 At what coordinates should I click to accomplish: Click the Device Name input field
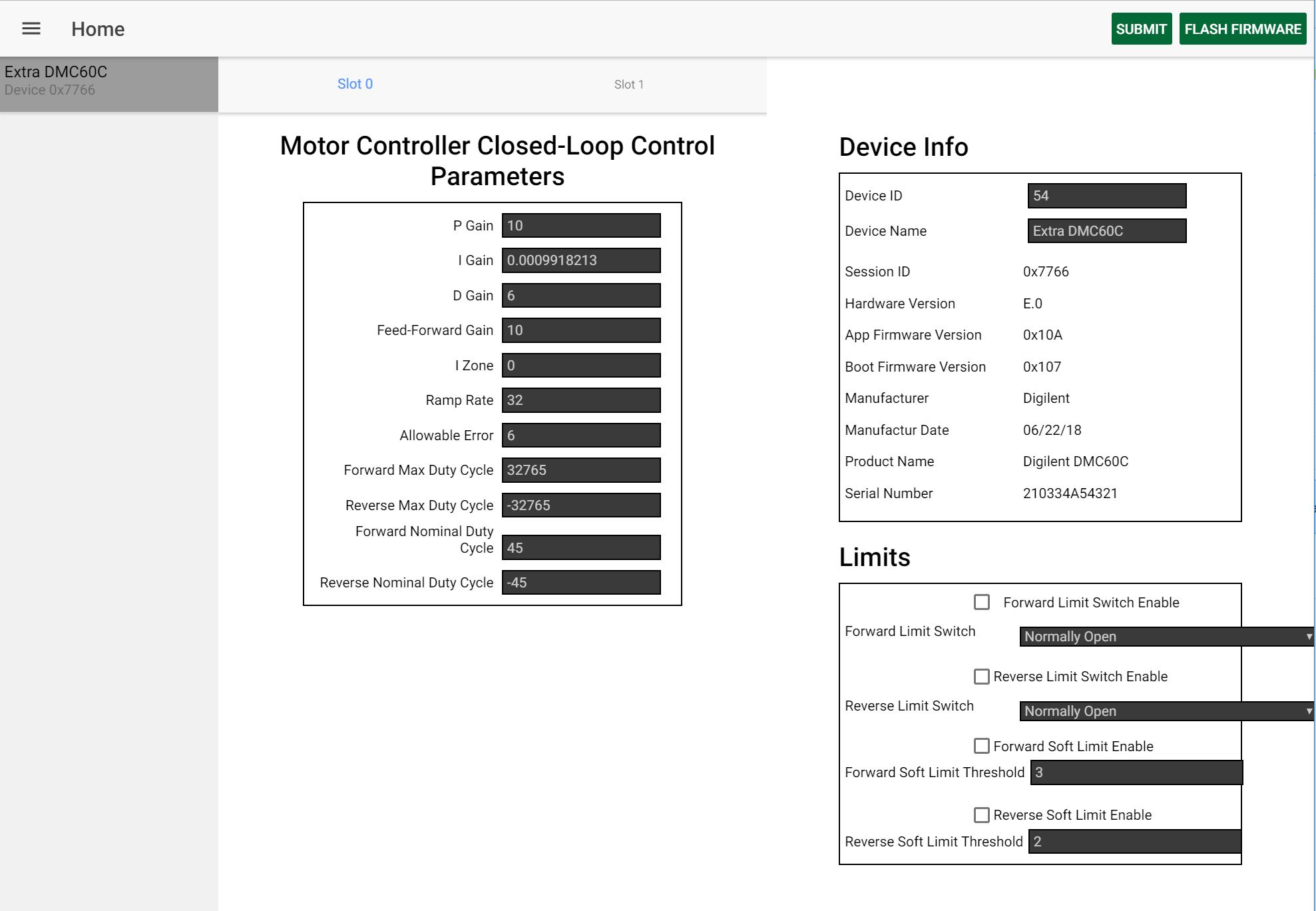tap(1107, 231)
